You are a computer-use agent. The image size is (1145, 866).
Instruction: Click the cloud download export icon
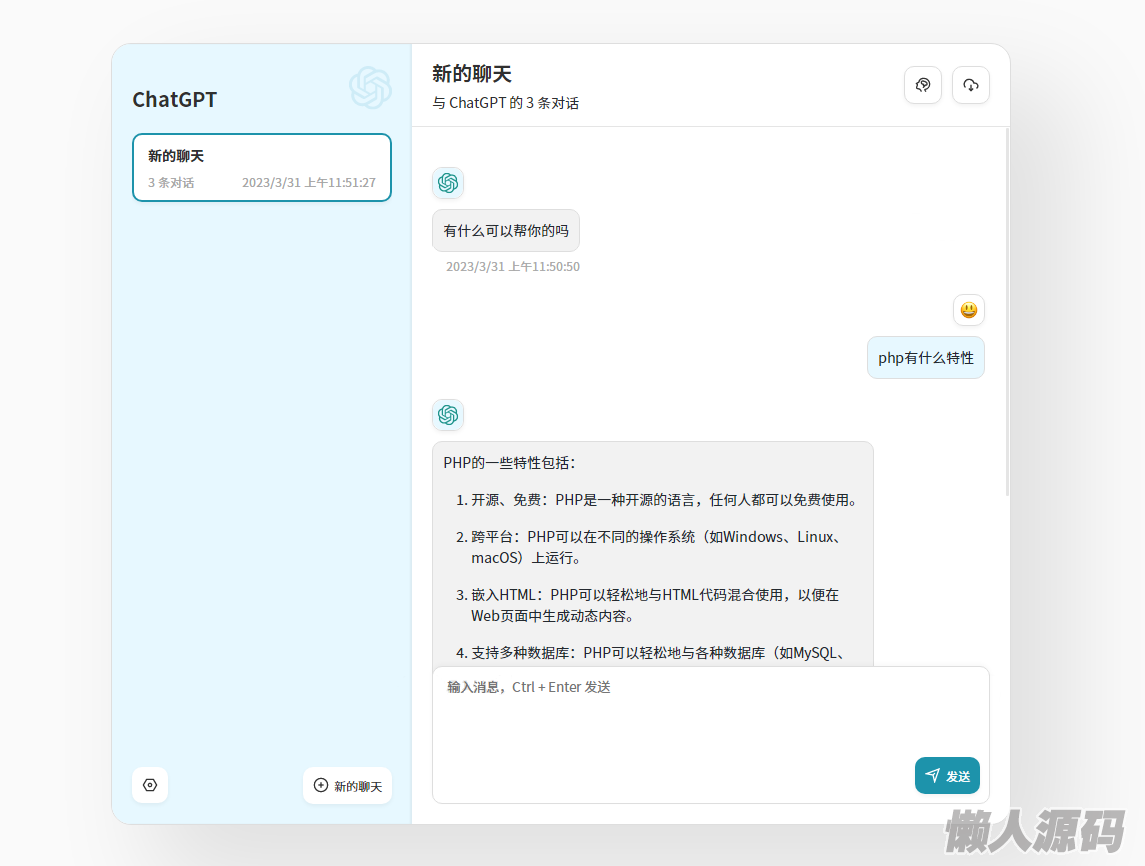pyautogui.click(x=970, y=85)
